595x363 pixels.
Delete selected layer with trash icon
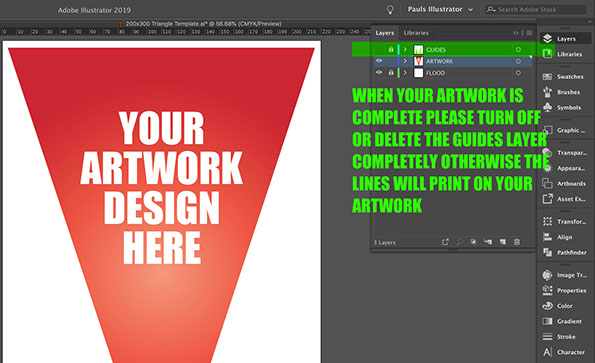tap(517, 242)
